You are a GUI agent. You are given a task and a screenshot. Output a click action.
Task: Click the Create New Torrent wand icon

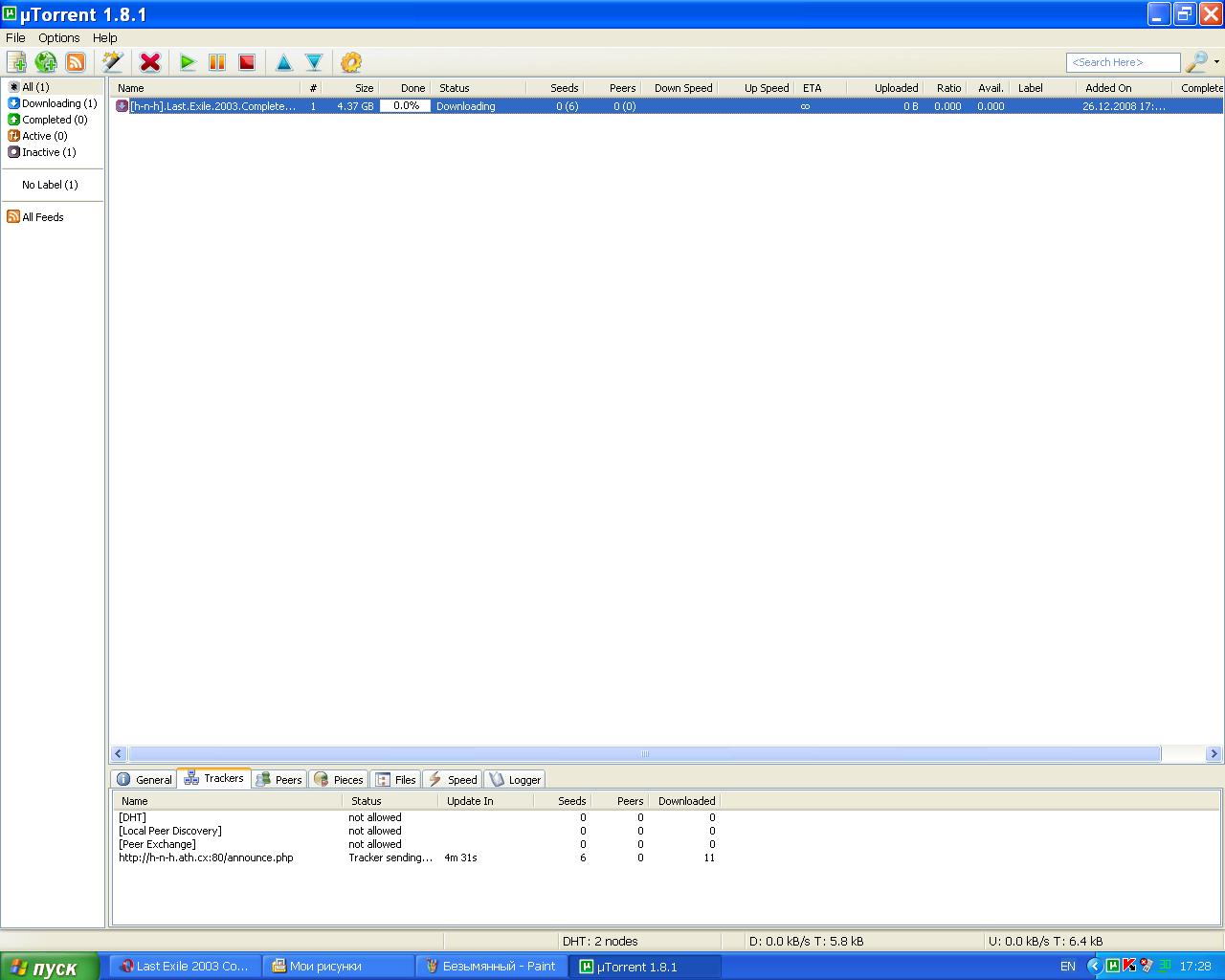[x=113, y=62]
